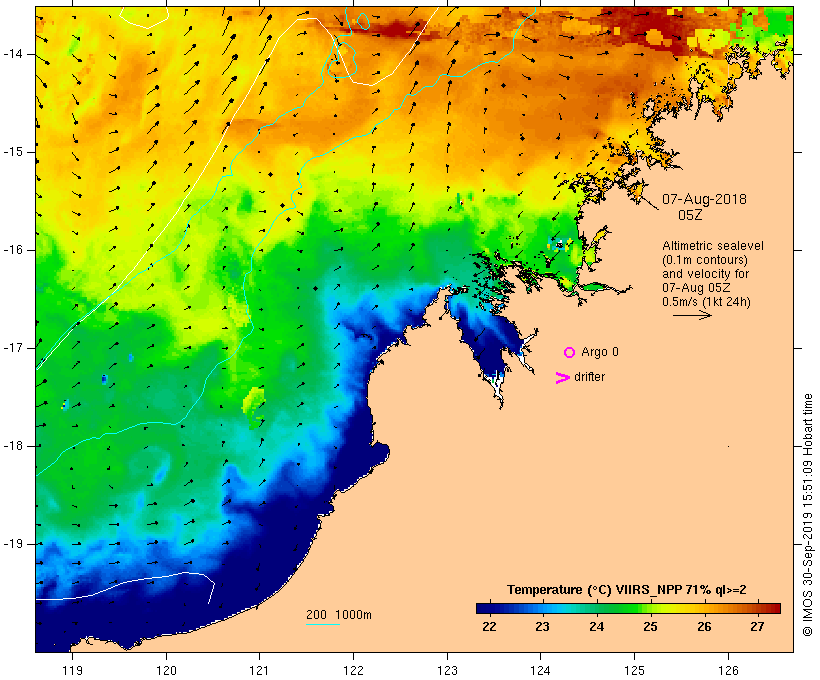Click the IMOS copyright timestamp text

[x=807, y=515]
